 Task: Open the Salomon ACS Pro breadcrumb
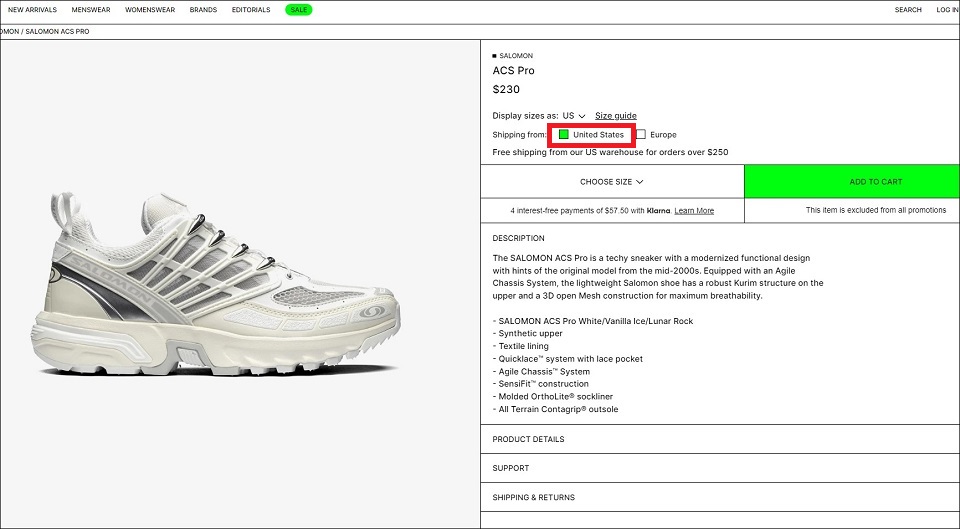57,31
